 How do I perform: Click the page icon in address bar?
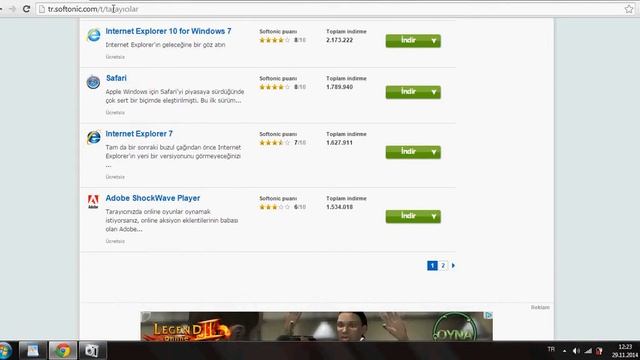click(42, 9)
